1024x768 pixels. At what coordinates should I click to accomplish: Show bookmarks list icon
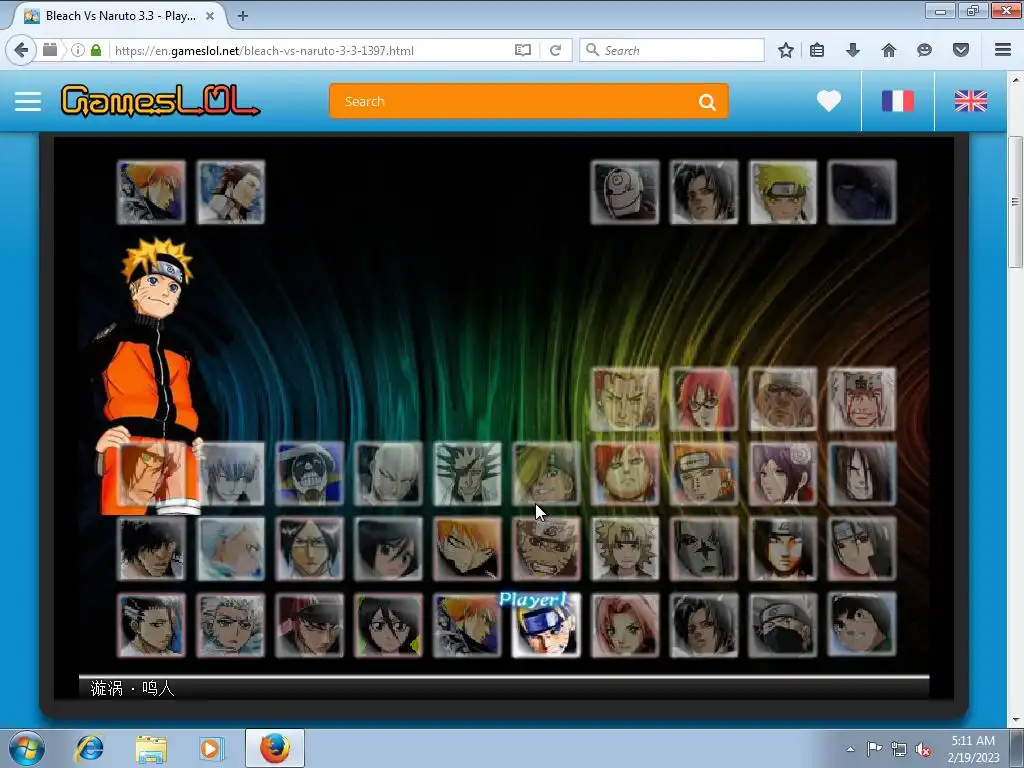[x=817, y=50]
